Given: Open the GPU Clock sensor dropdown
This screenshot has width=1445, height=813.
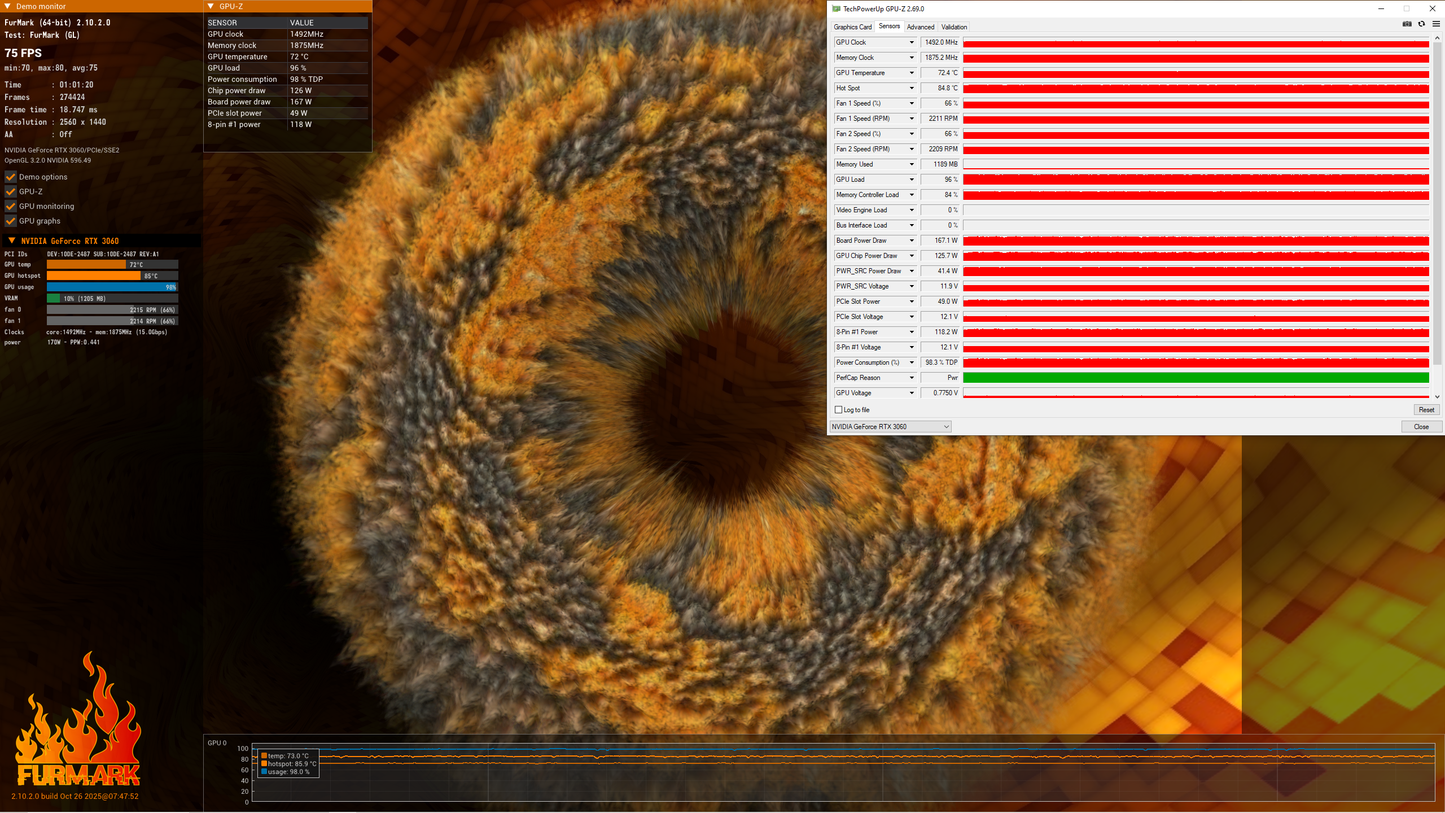Looking at the screenshot, I should pos(912,43).
